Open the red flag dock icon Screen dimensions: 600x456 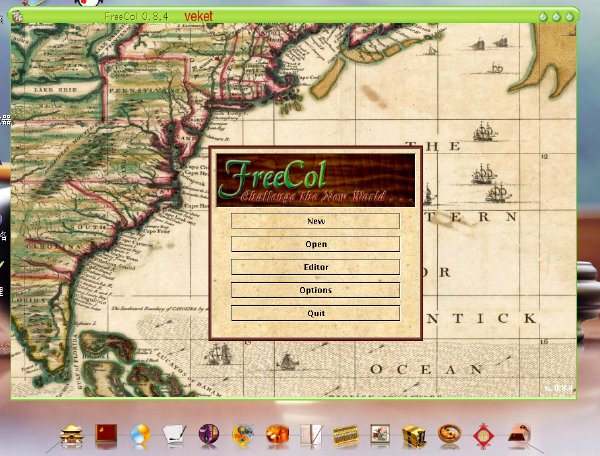click(x=106, y=434)
